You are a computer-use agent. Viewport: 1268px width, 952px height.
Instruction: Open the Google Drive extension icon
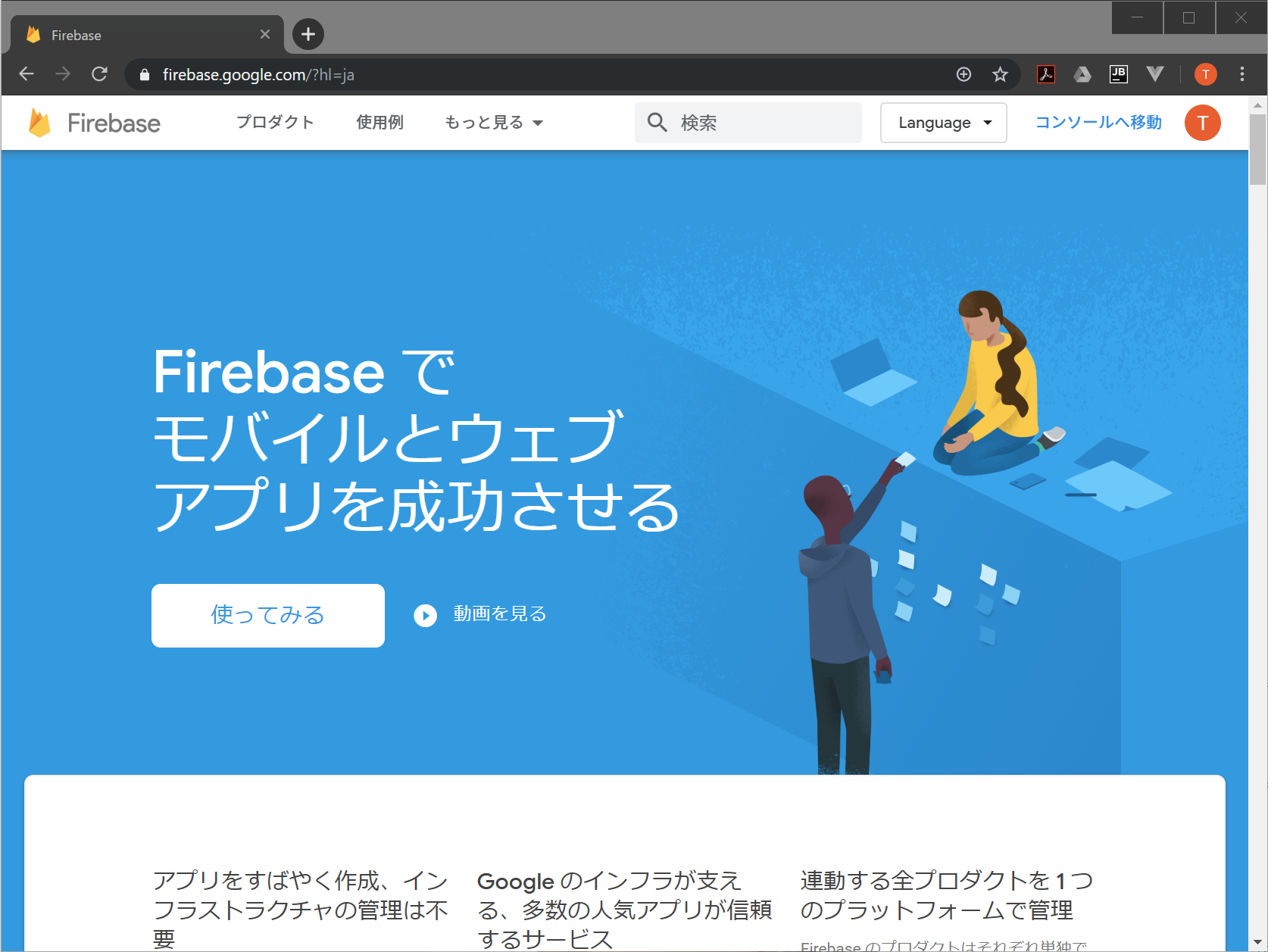tap(1082, 74)
